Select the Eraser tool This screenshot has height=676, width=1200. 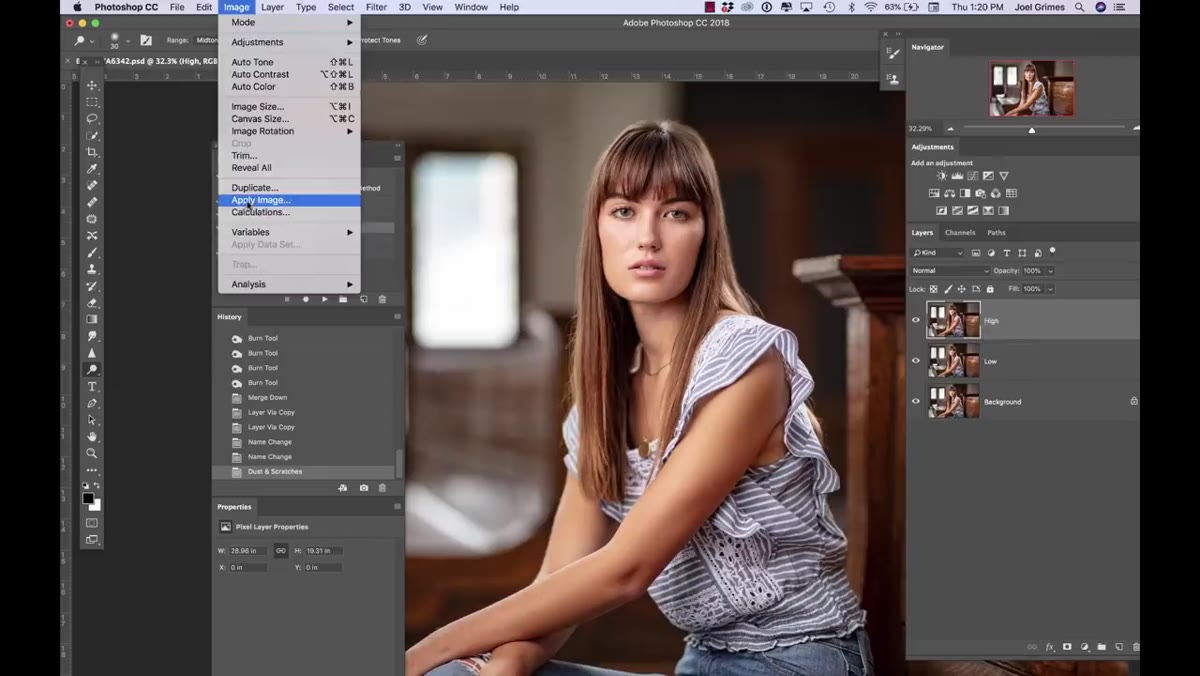[x=92, y=302]
